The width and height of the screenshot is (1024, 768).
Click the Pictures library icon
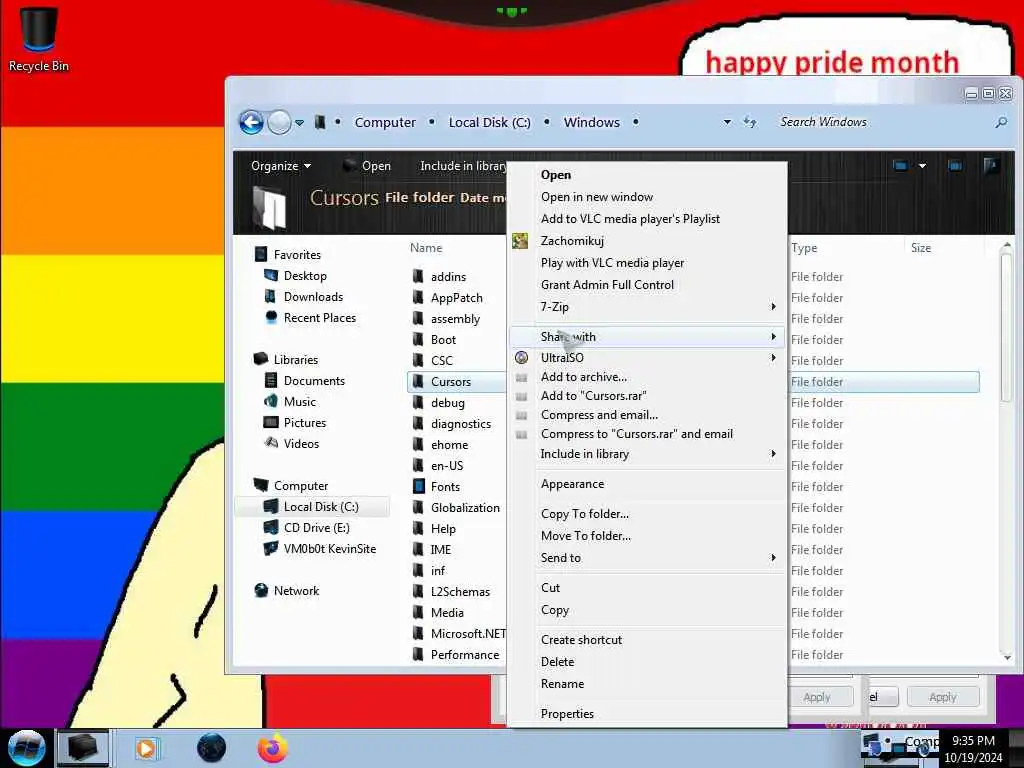[x=270, y=423]
